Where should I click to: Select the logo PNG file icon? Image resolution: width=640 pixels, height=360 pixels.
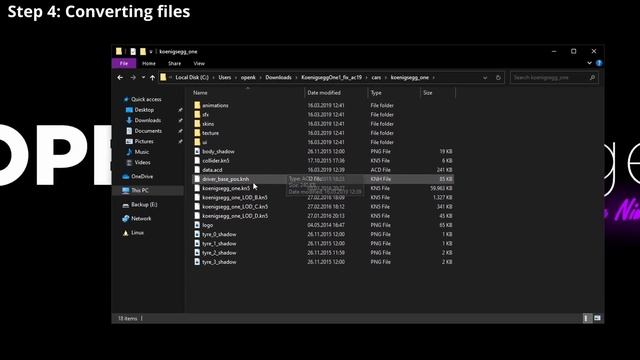pyautogui.click(x=197, y=225)
